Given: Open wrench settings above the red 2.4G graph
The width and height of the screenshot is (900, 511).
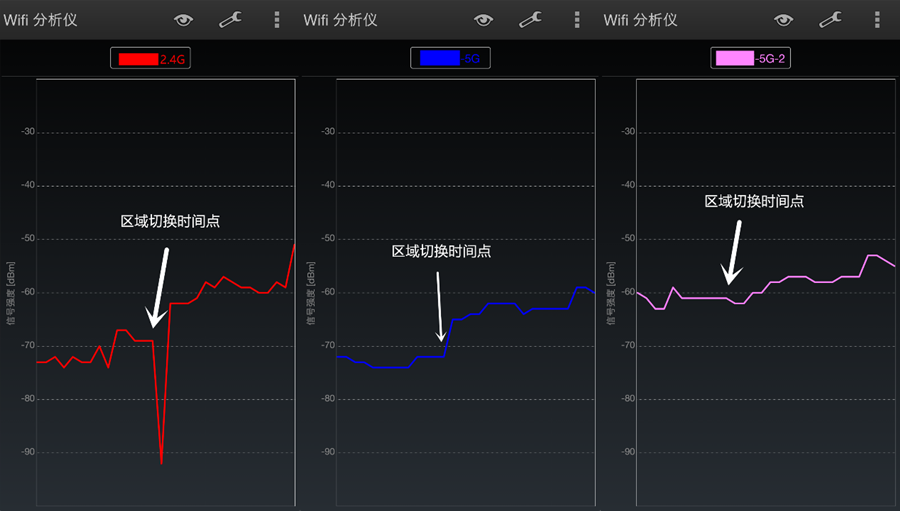Looking at the screenshot, I should tap(231, 20).
